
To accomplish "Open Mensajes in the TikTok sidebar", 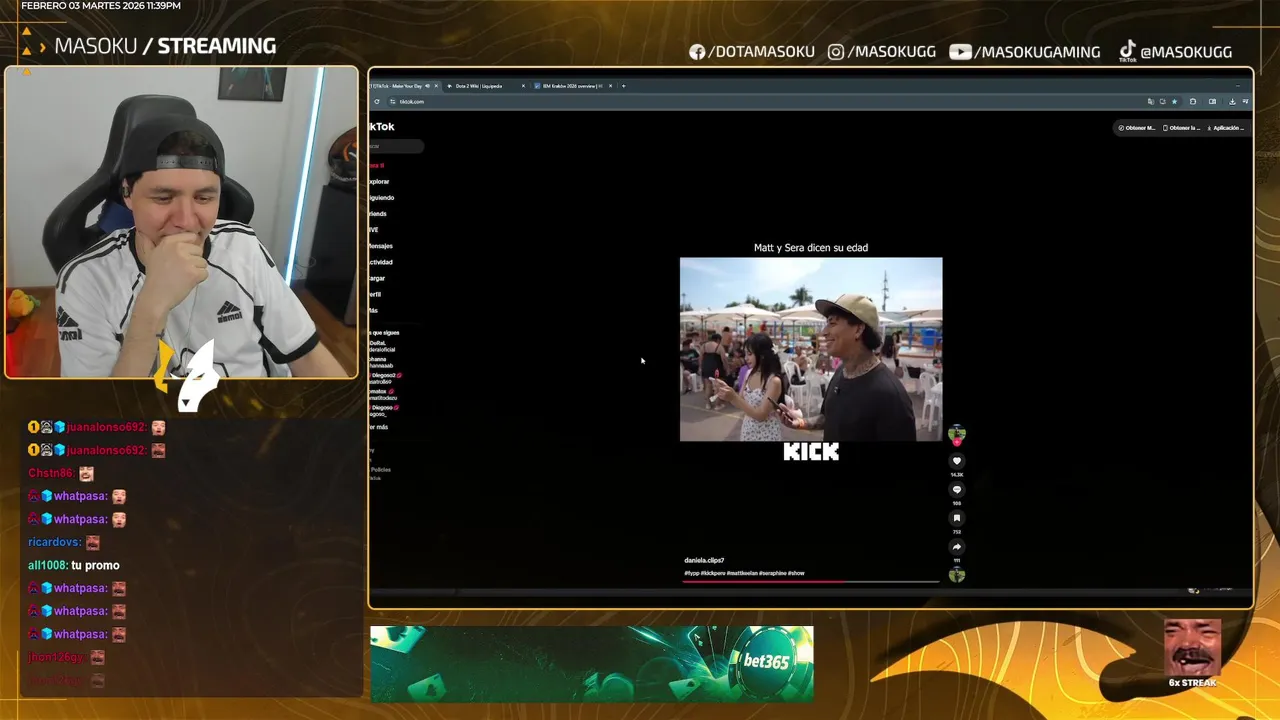I will [x=381, y=246].
